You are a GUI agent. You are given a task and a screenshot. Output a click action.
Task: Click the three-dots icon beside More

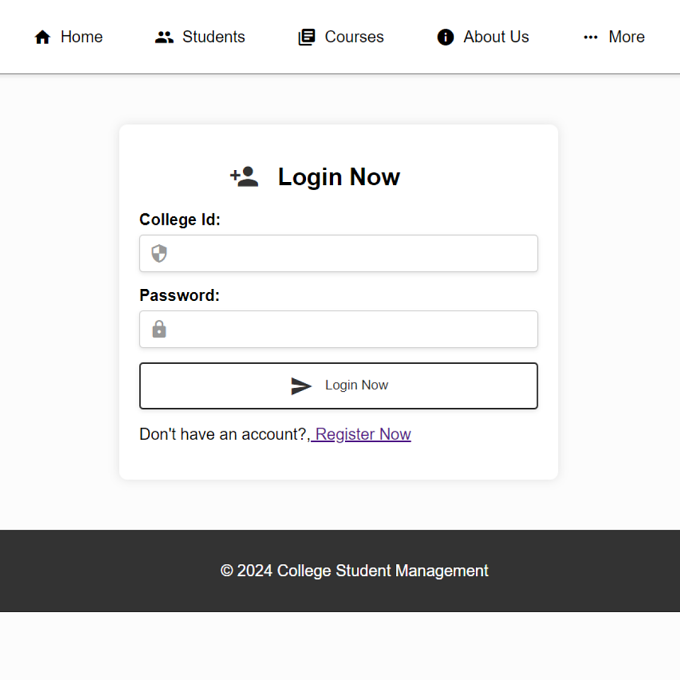tap(591, 37)
